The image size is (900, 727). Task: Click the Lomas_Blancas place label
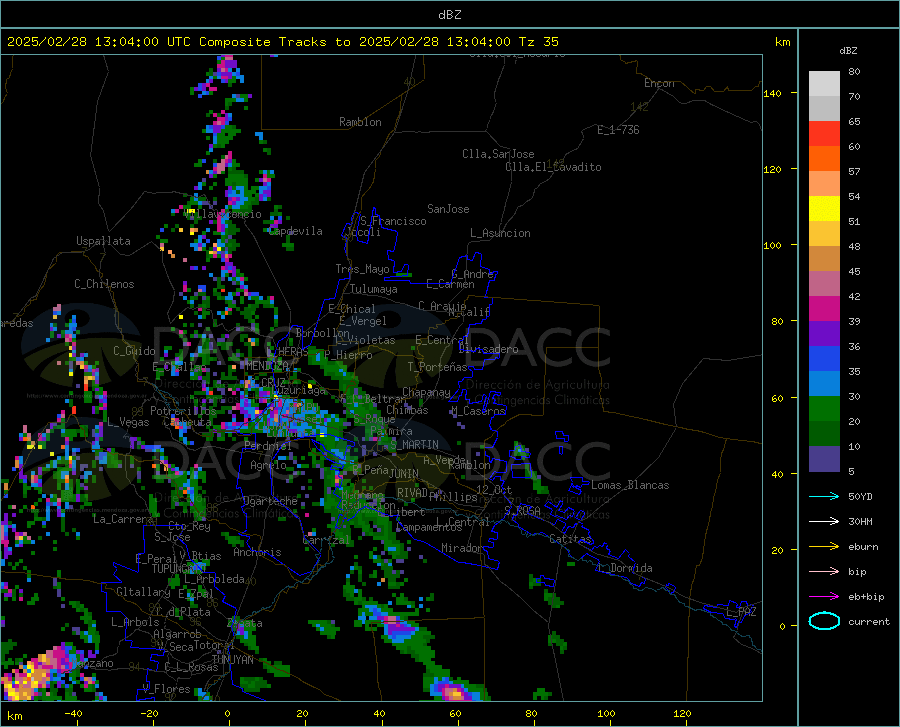pos(630,485)
